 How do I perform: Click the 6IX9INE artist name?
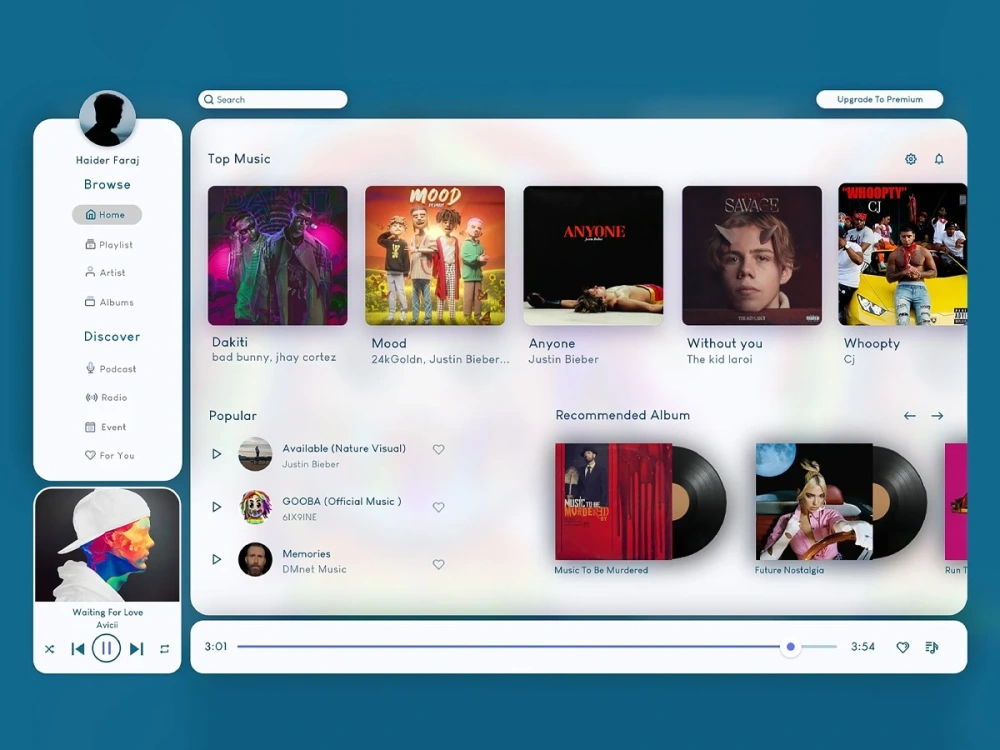click(x=300, y=517)
